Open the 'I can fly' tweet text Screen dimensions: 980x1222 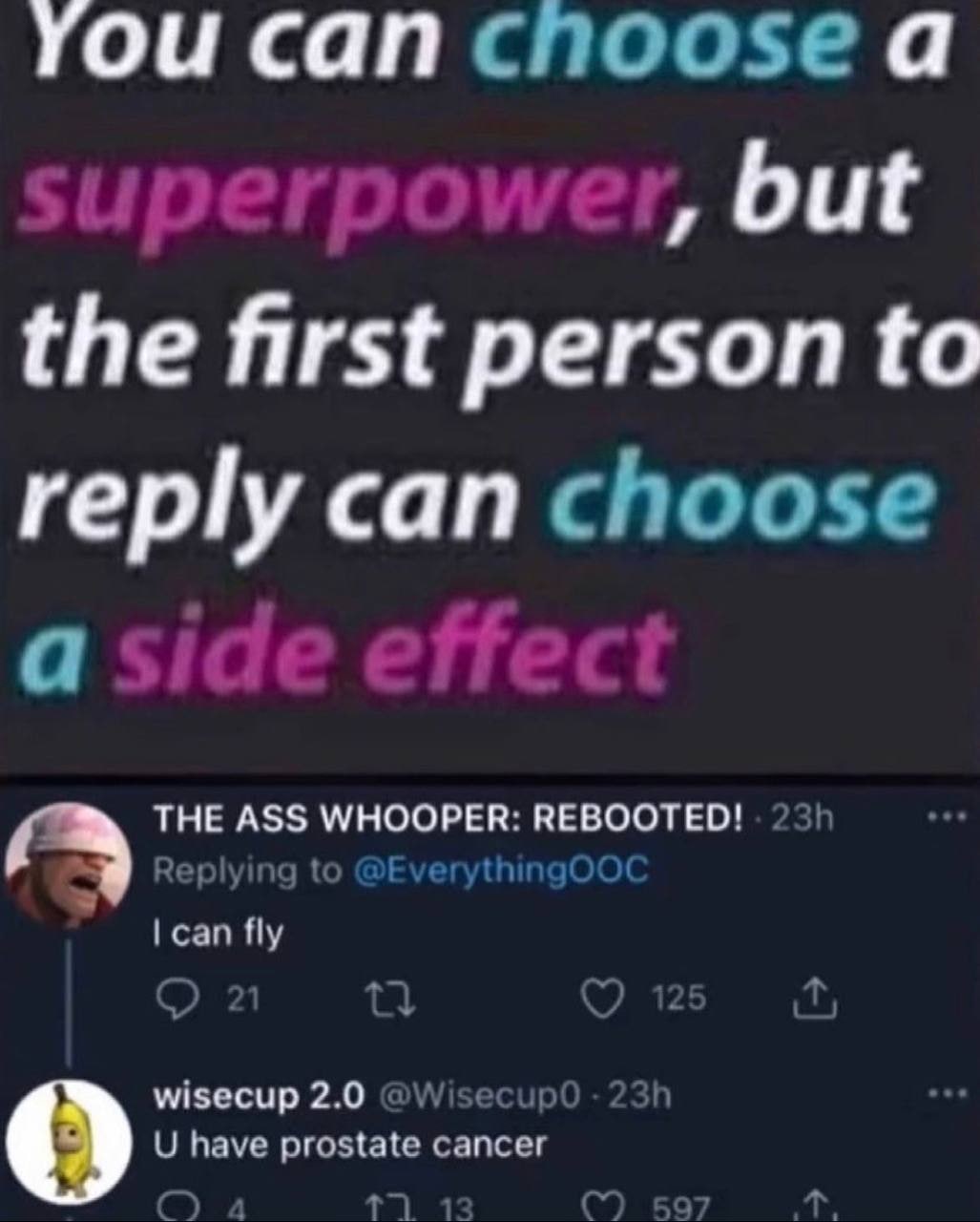pyautogui.click(x=219, y=933)
